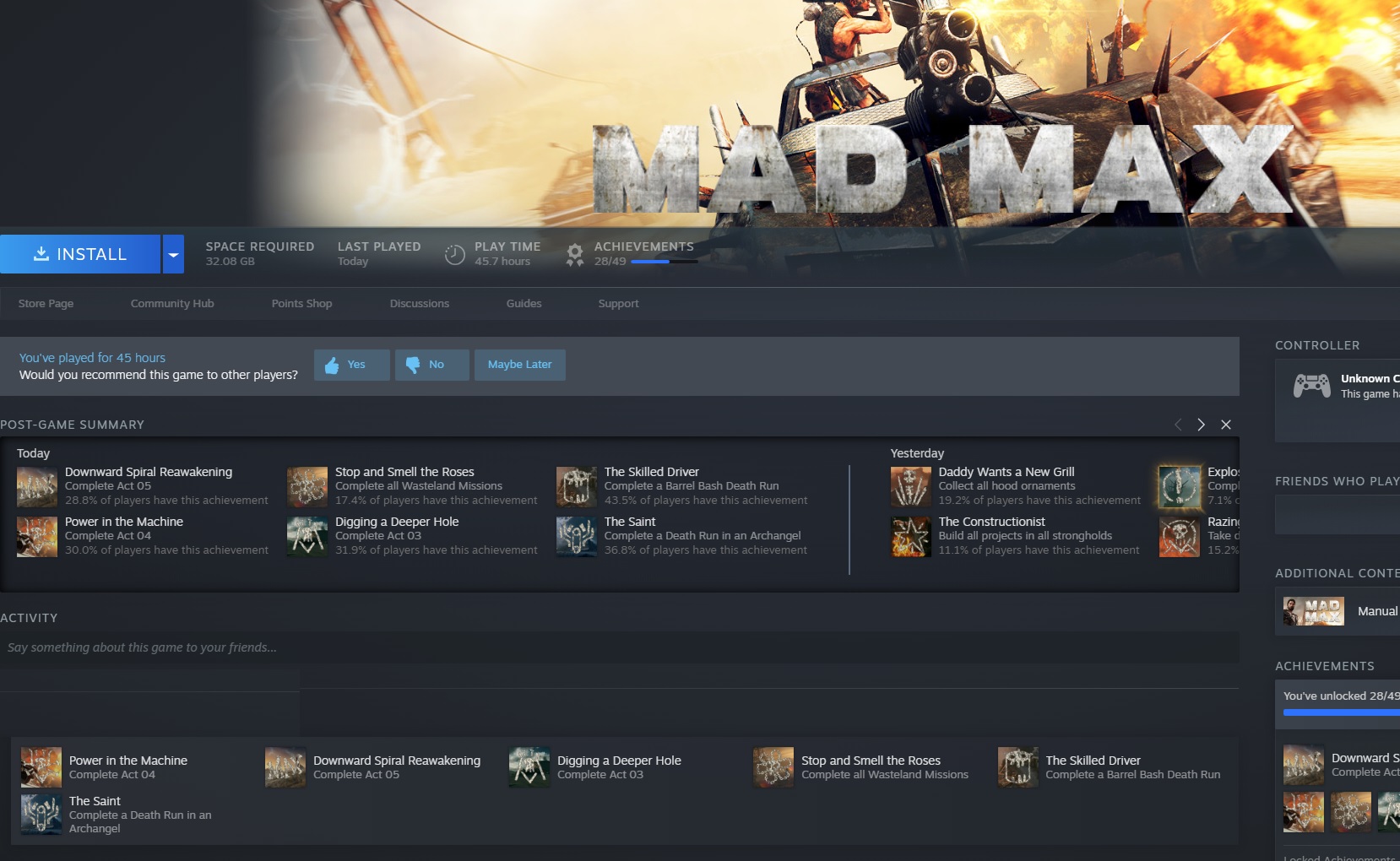Click Power in the Machine icon in summary
This screenshot has width=1400, height=861.
tap(37, 536)
